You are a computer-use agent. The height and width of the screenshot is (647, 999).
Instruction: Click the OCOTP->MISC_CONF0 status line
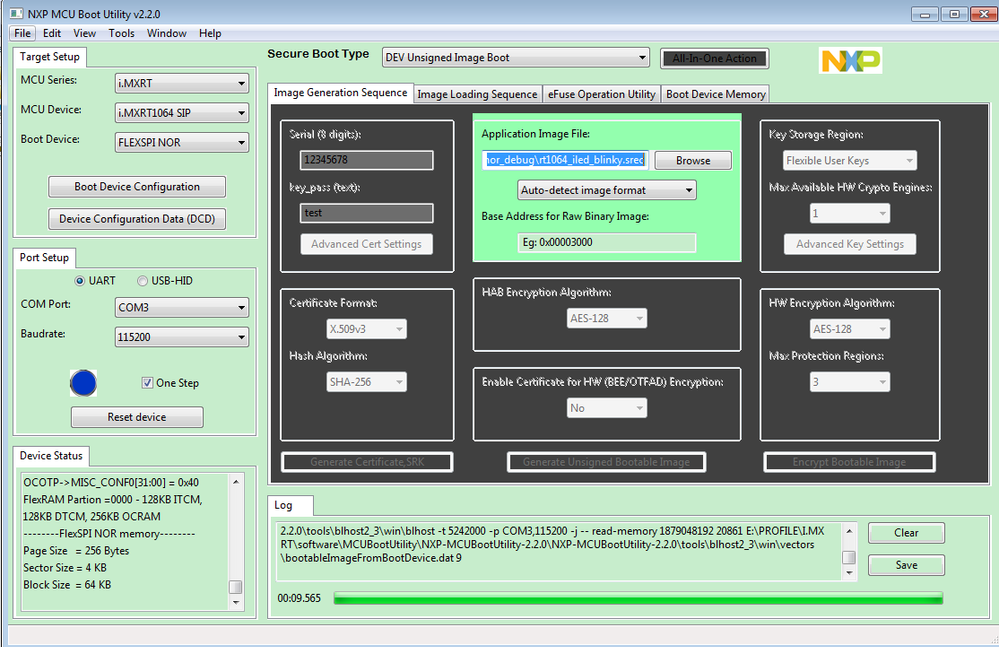pyautogui.click(x=111, y=483)
